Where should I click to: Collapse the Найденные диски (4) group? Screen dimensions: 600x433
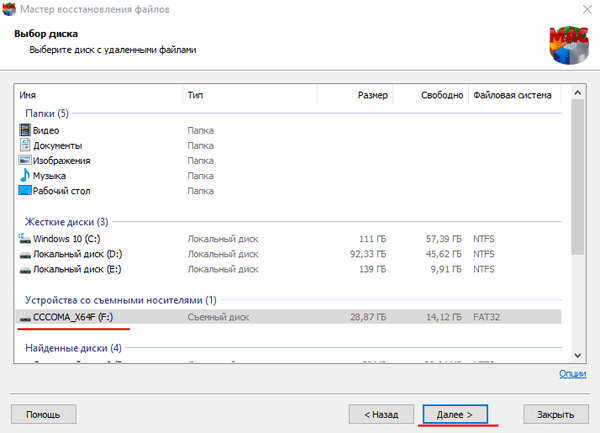(x=73, y=348)
